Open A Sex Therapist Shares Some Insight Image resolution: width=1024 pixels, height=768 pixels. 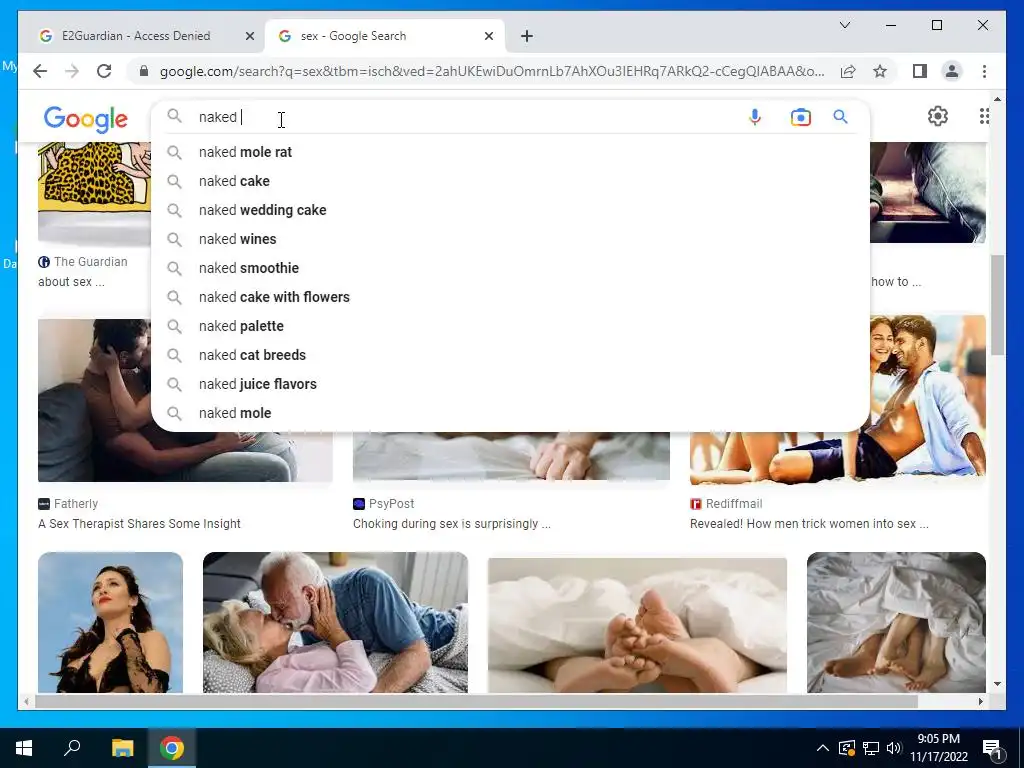(139, 524)
